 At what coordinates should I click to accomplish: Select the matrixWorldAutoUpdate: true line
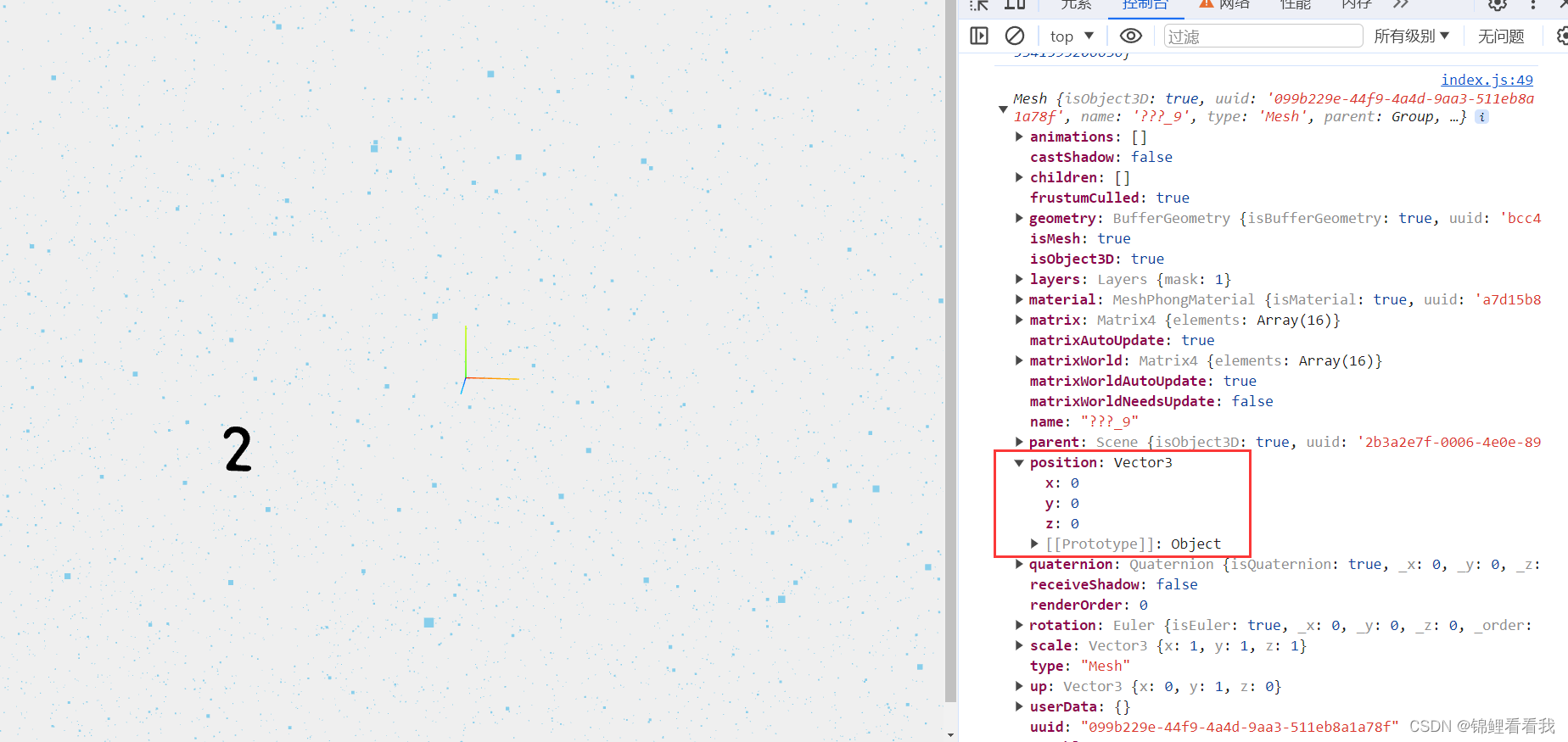tap(1144, 381)
